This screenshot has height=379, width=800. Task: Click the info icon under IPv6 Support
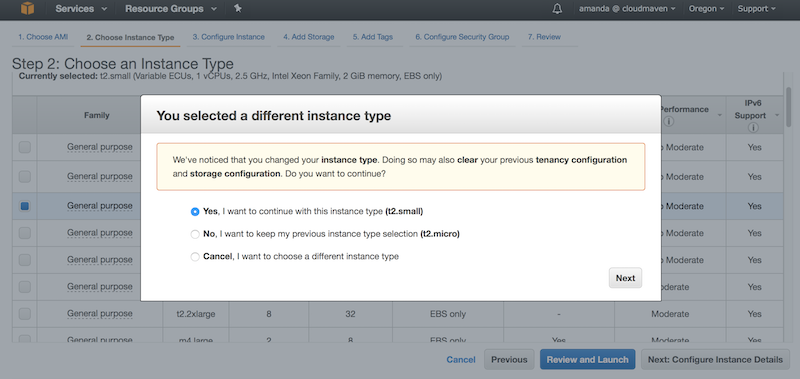754,128
